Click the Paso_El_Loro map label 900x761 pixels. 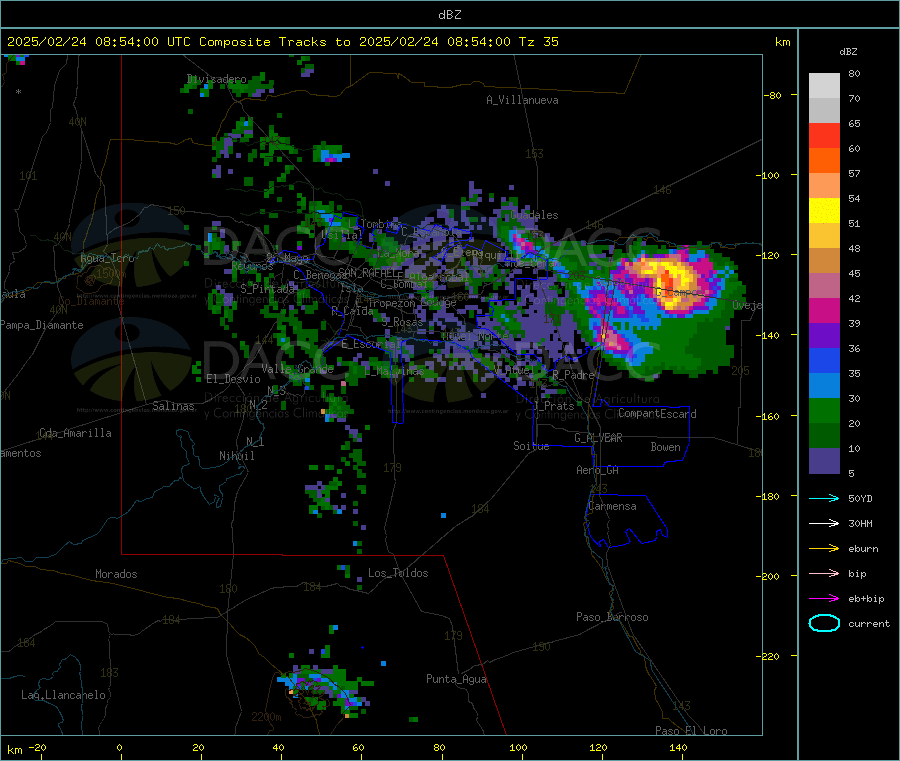(691, 731)
